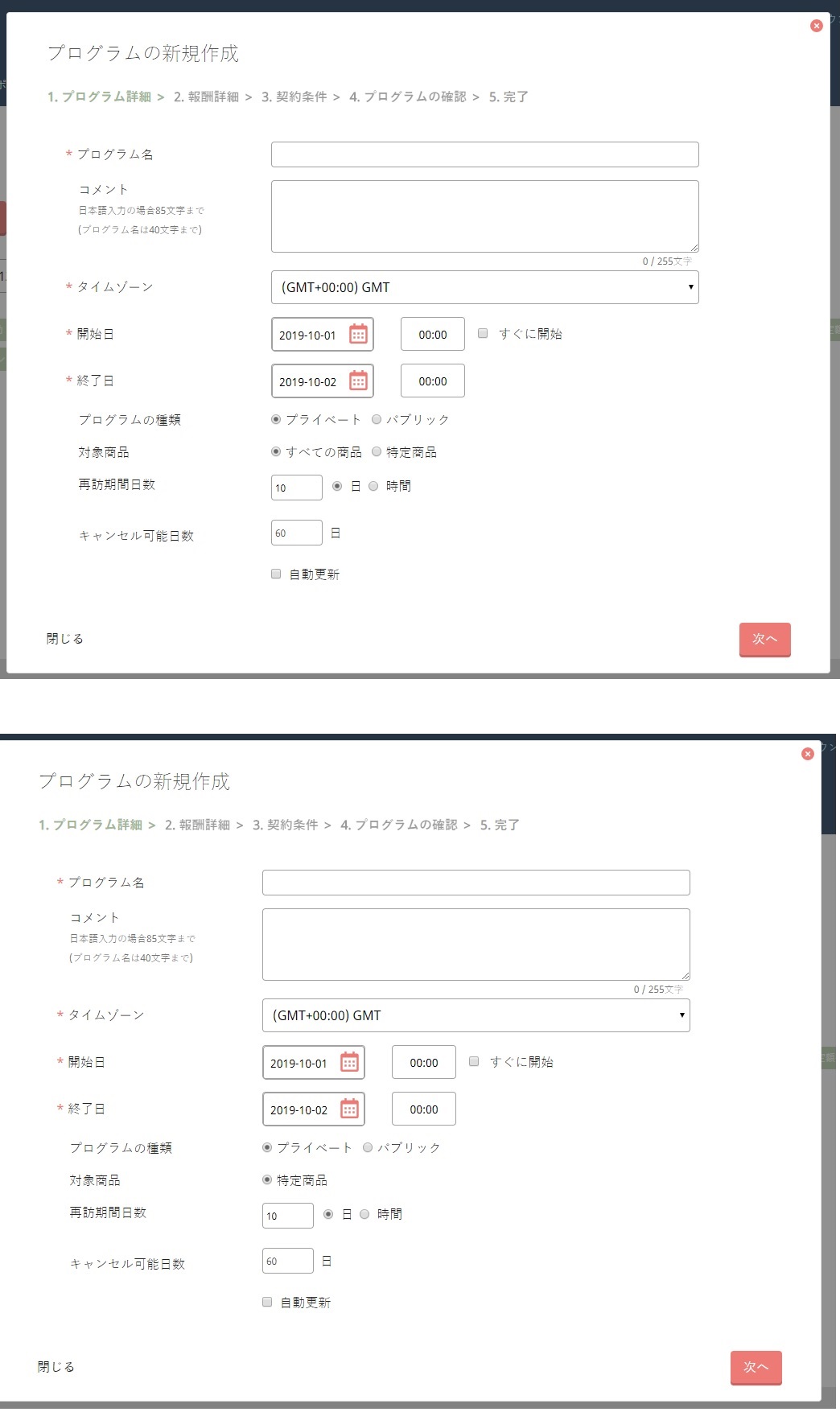Choose パブリック program type in upper dialog
Image resolution: width=840 pixels, height=1416 pixels.
point(377,419)
